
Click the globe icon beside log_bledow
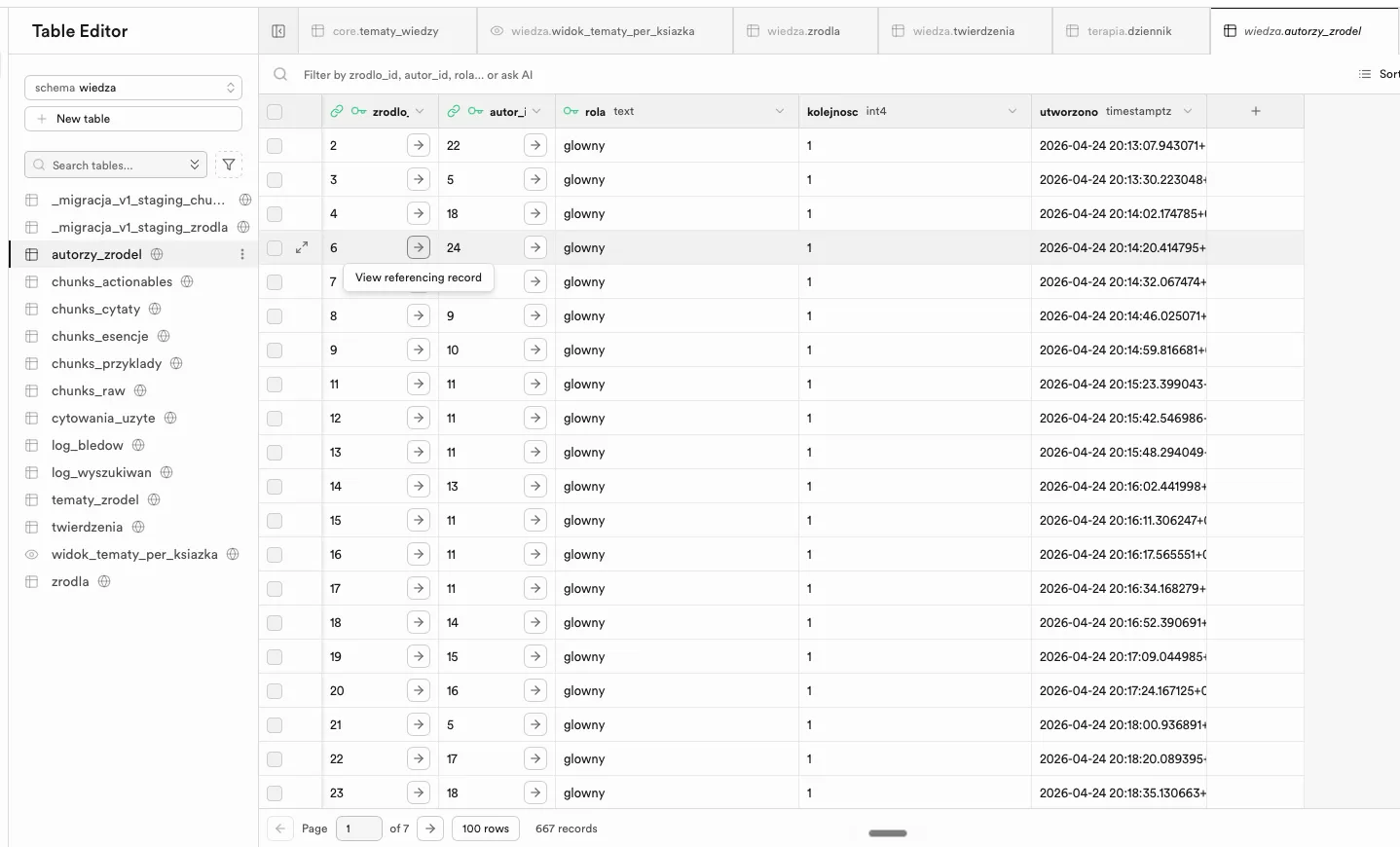pos(138,445)
